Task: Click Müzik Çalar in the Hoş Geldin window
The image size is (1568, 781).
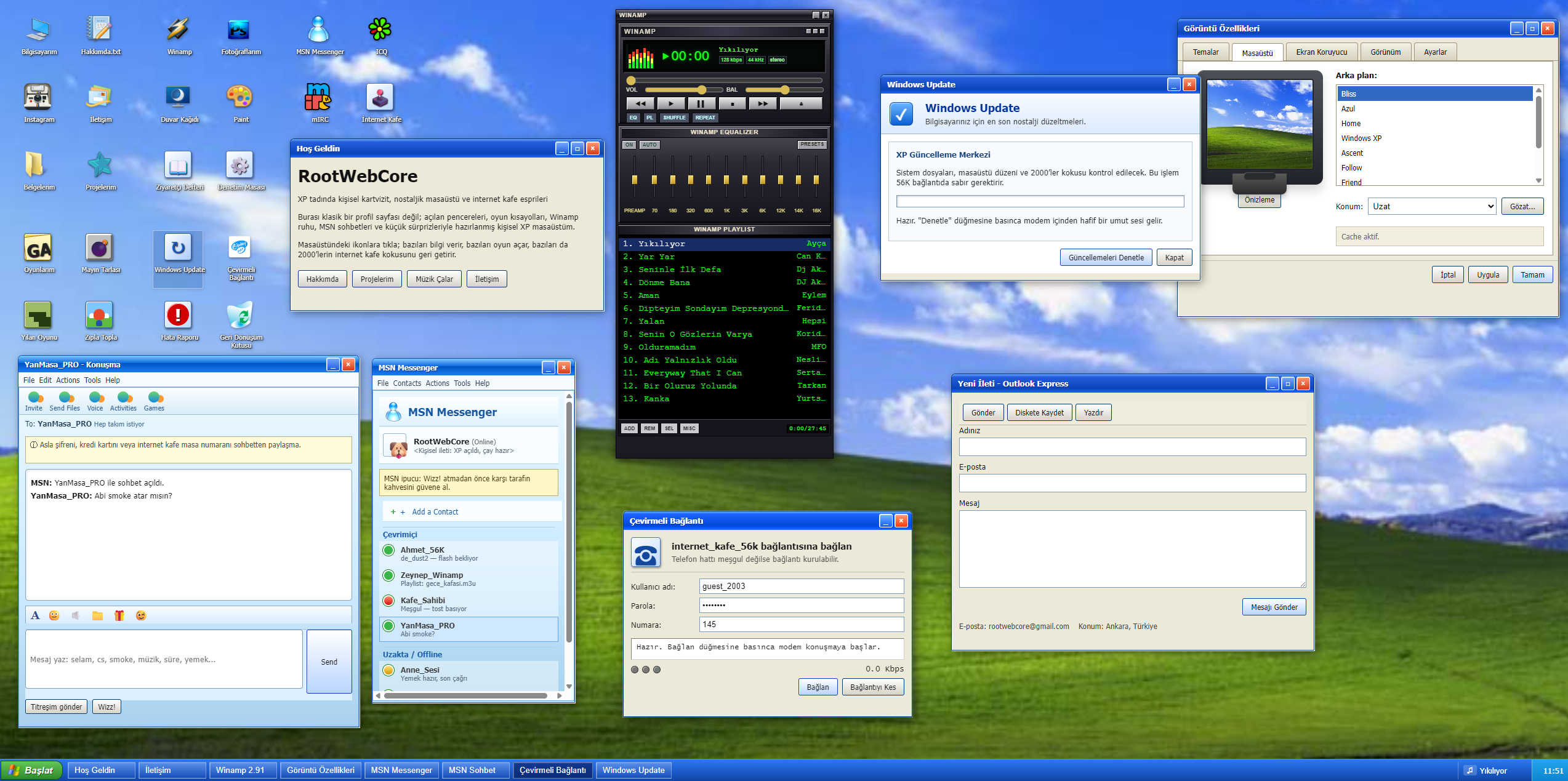Action: 434,279
